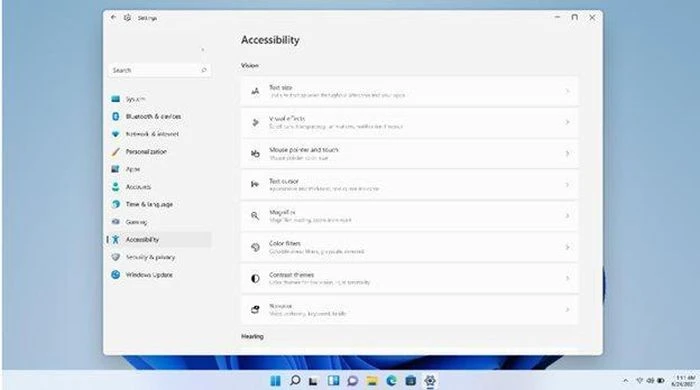Launch File Explorer from taskbar
700x390 pixels.
click(372, 381)
